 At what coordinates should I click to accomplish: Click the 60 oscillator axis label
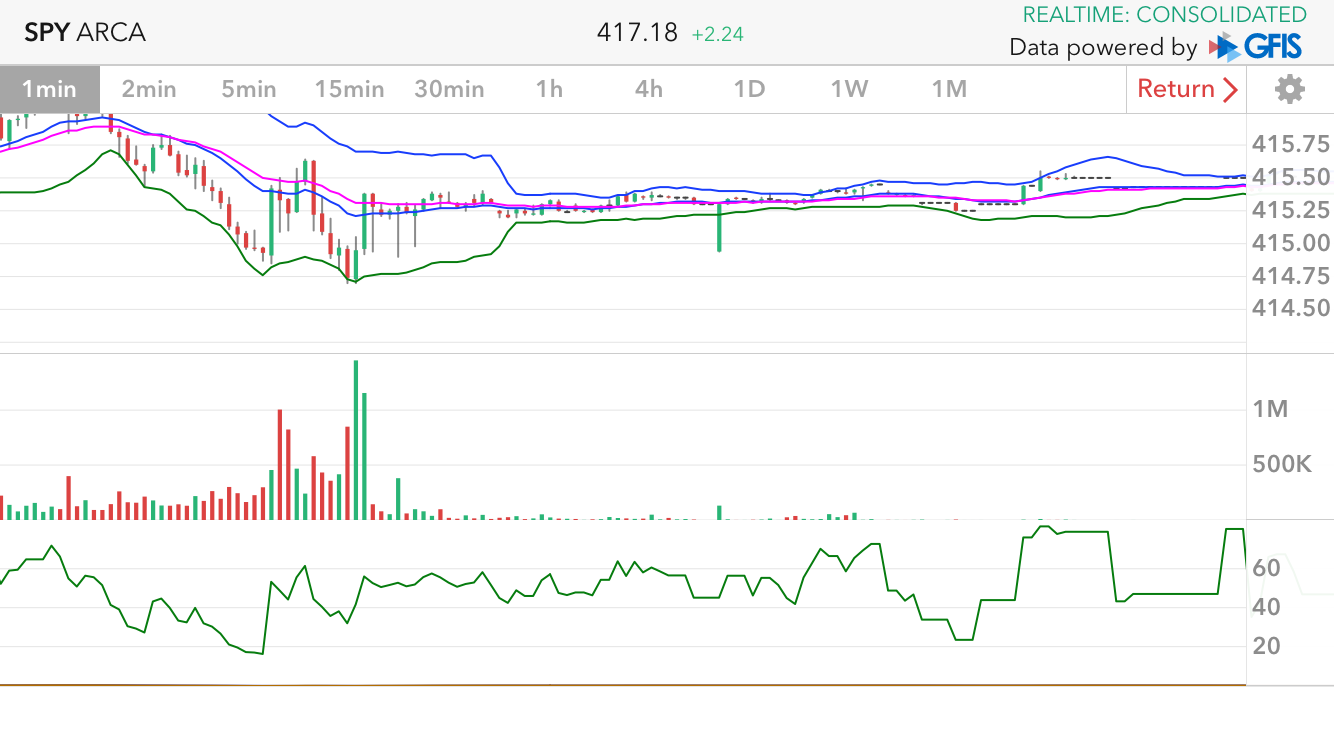(x=1266, y=569)
